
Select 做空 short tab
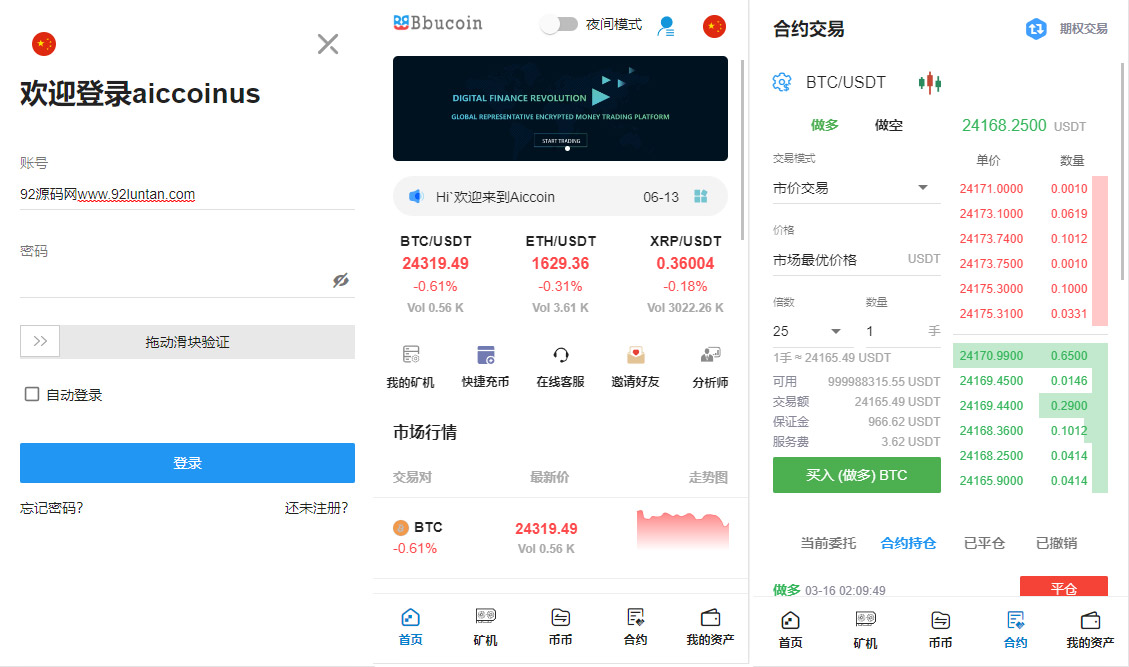pos(888,125)
